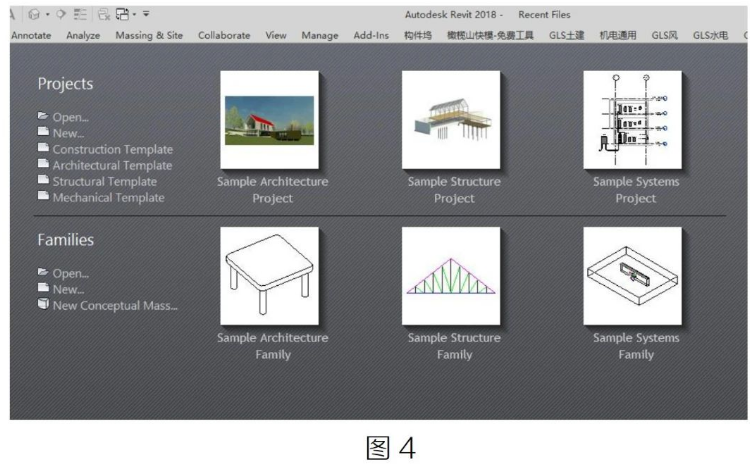
Task: Click the Section tool icon in toolbar
Action: click(x=61, y=14)
